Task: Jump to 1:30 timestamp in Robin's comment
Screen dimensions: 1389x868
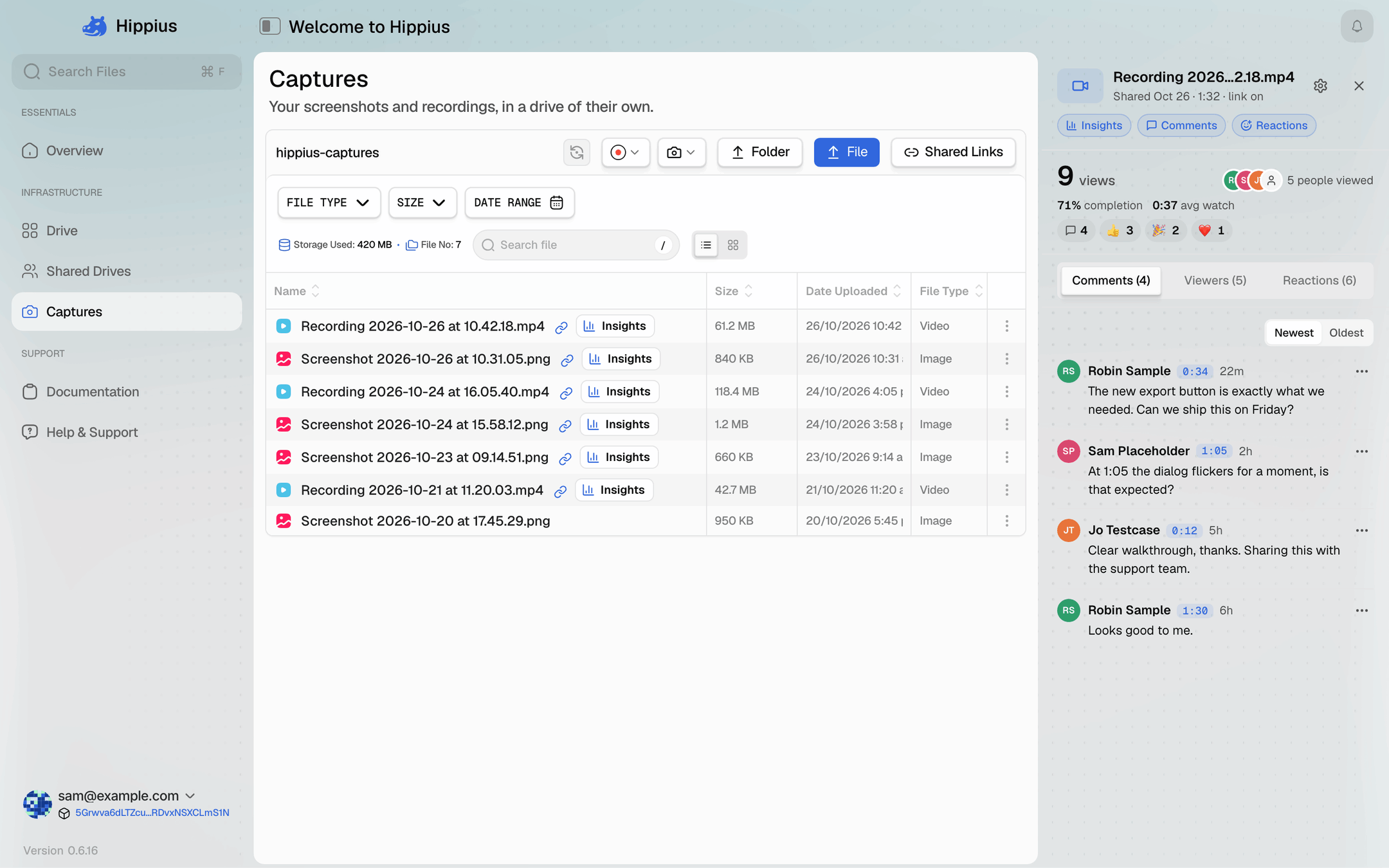Action: 1195,611
